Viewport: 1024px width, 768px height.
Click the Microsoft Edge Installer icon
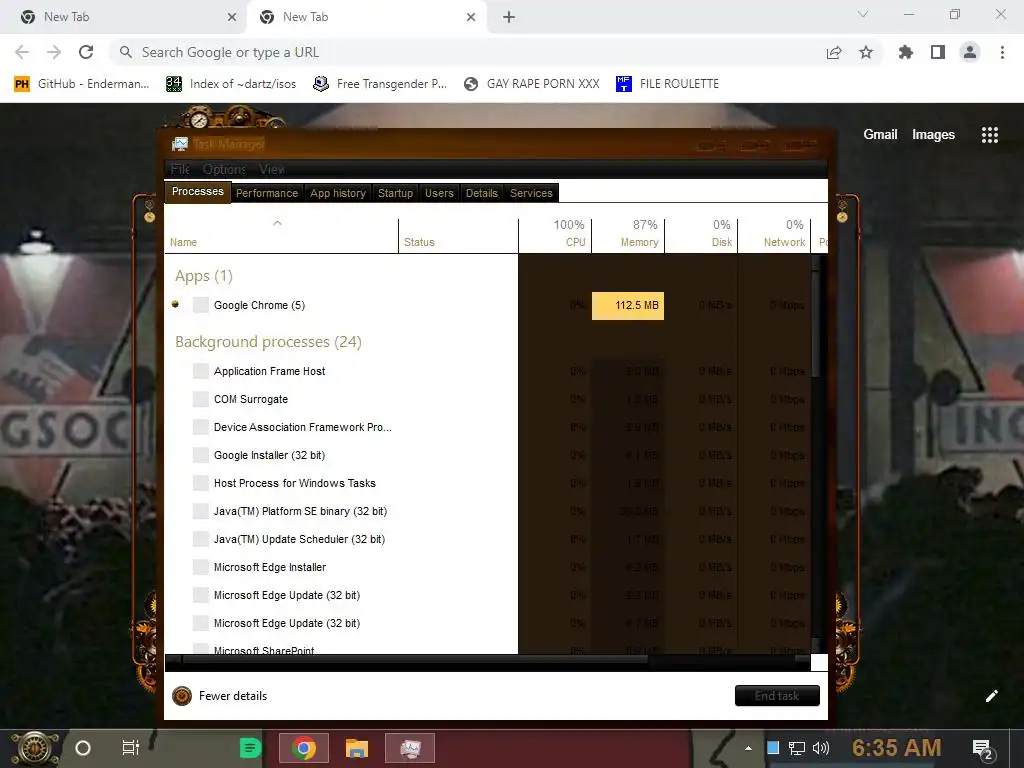(x=200, y=567)
